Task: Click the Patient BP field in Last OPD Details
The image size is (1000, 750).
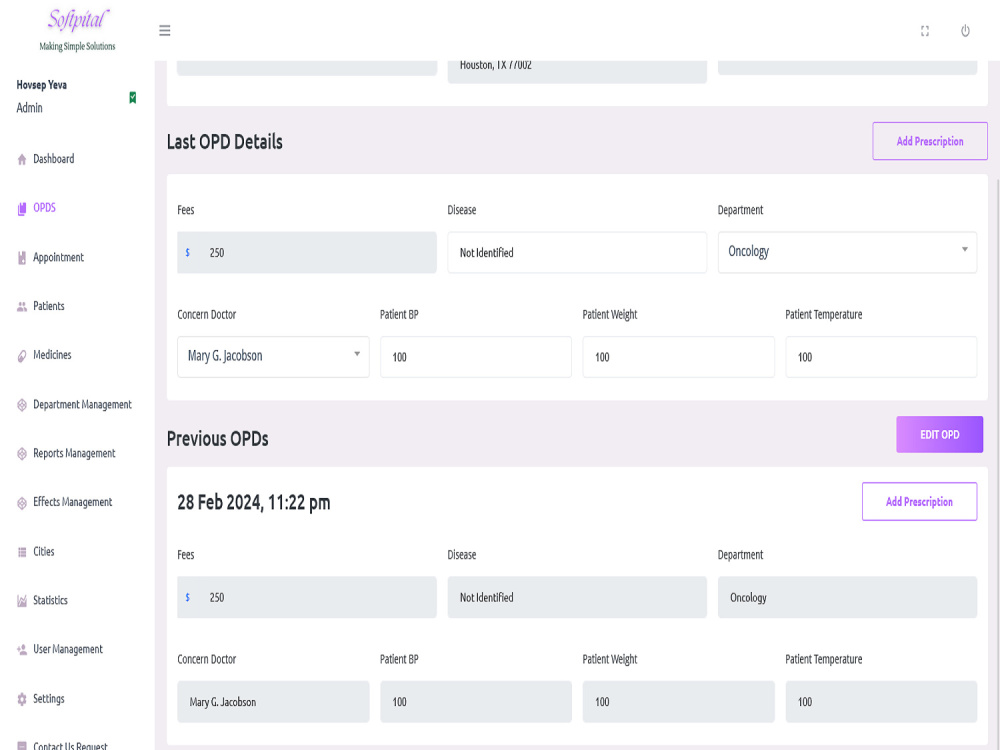Action: 476,357
